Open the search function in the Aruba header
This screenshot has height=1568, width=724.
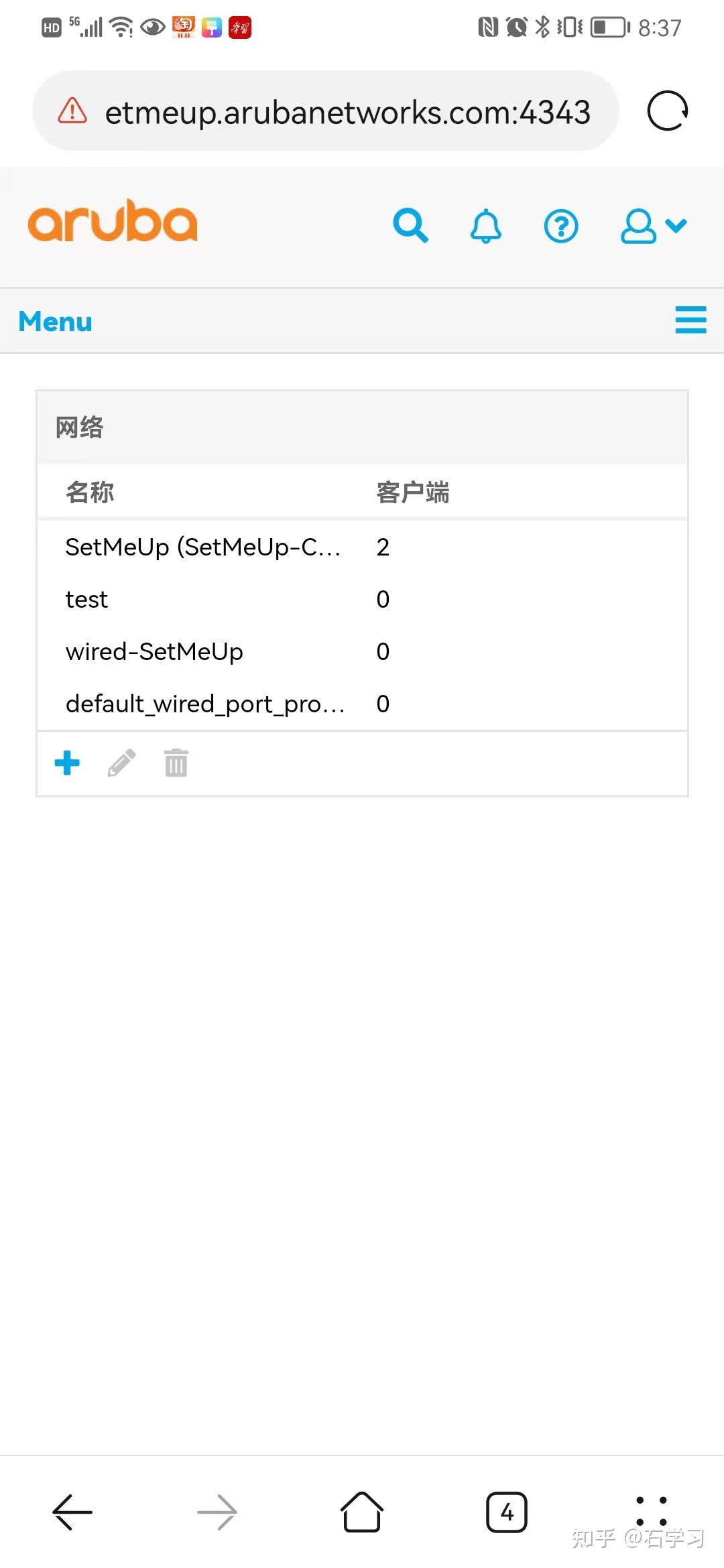point(411,226)
